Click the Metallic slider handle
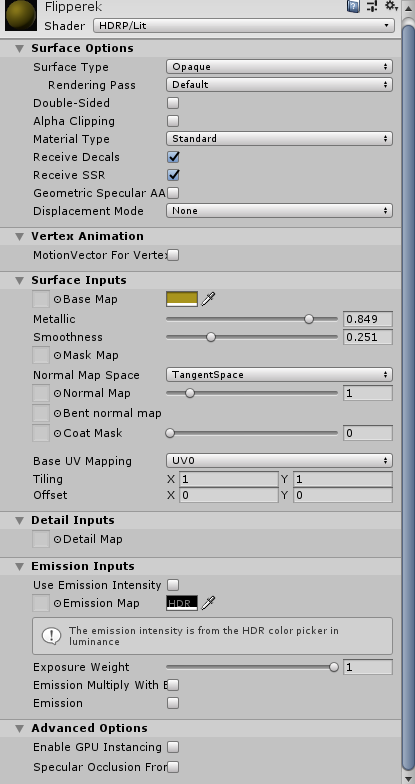 (309, 319)
